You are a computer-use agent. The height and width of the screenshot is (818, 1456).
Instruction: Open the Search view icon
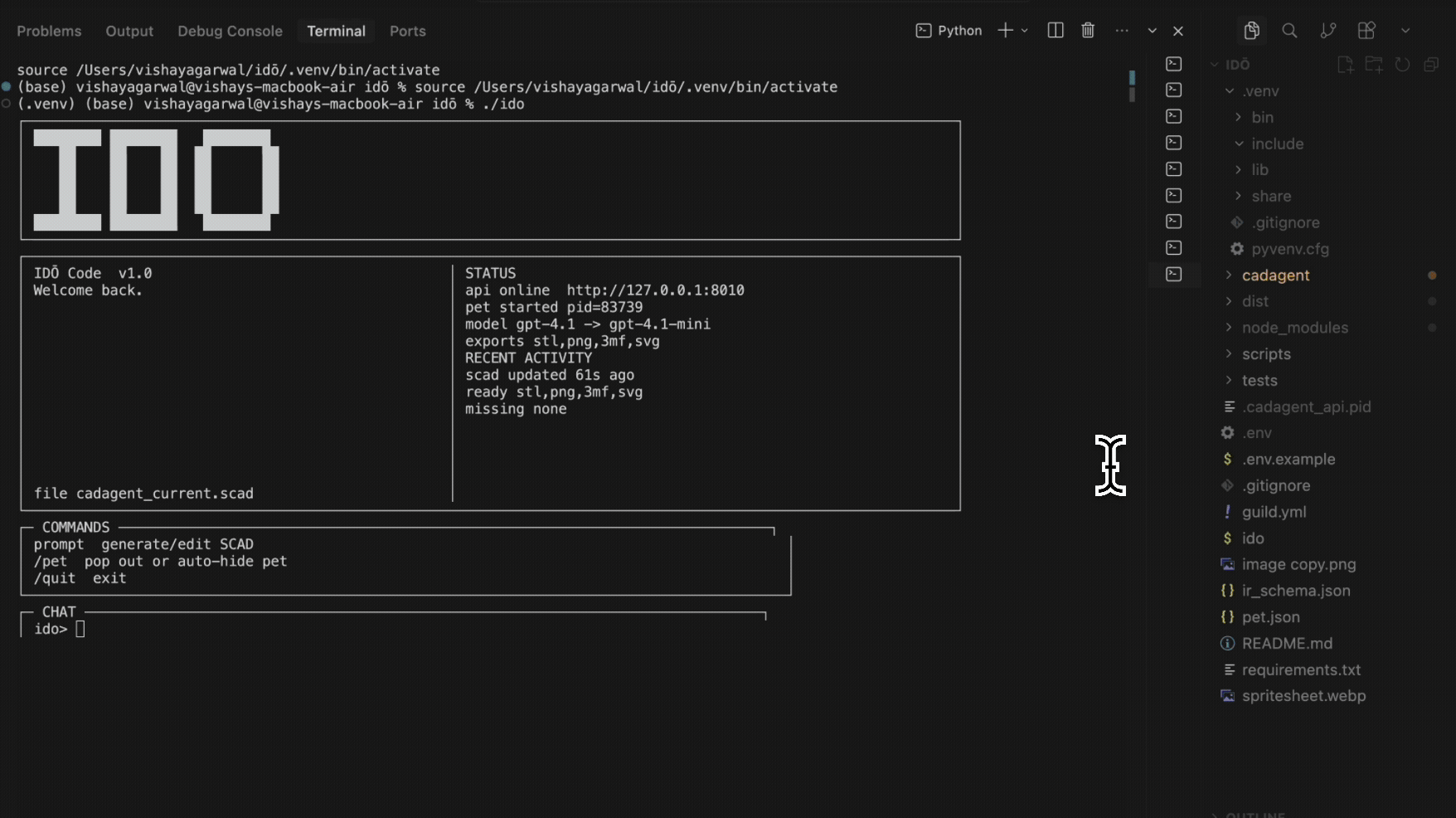pyautogui.click(x=1289, y=31)
